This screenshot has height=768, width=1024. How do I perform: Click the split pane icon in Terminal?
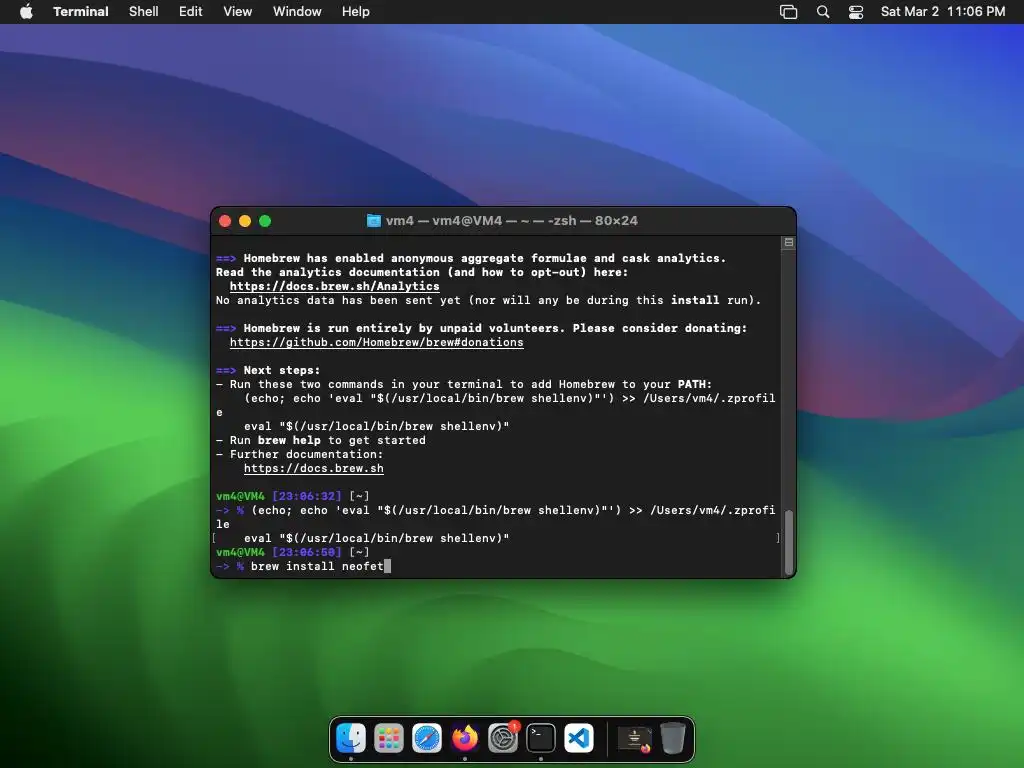pos(789,242)
